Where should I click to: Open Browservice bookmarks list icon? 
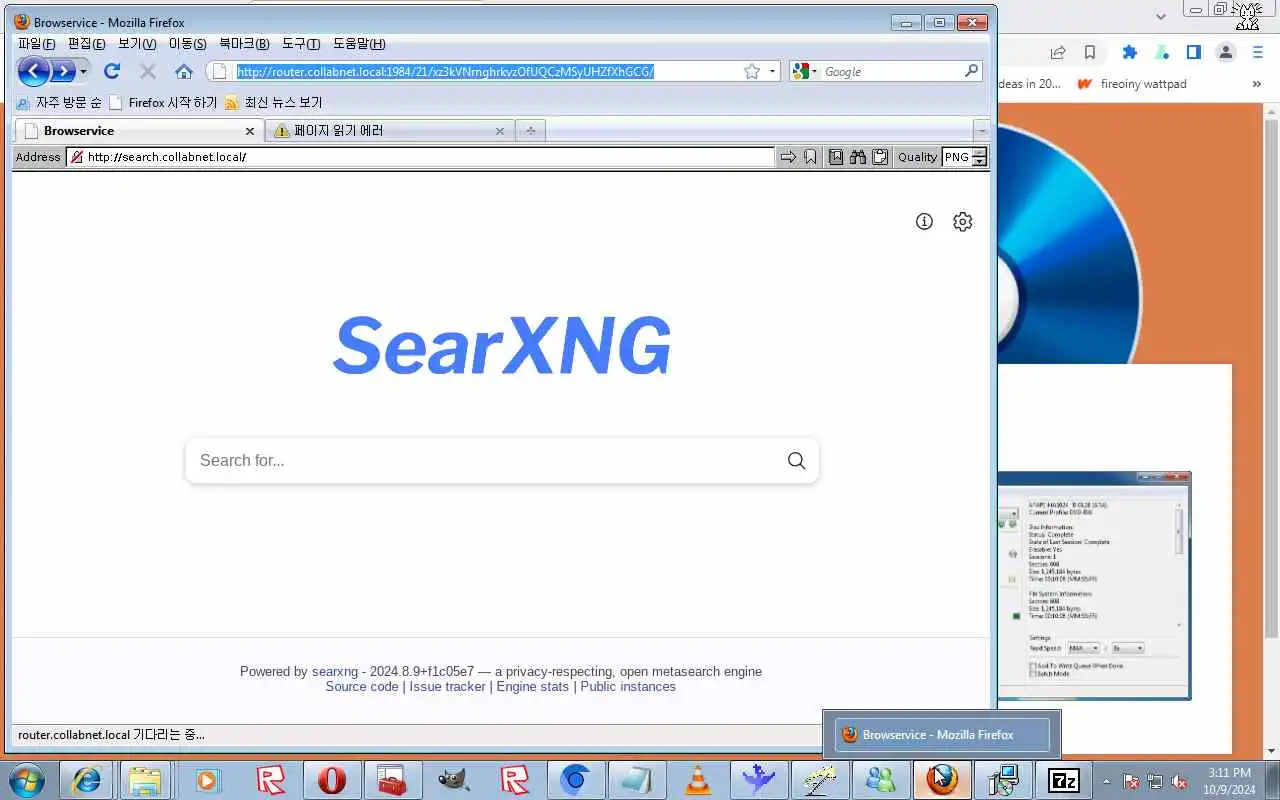836,157
